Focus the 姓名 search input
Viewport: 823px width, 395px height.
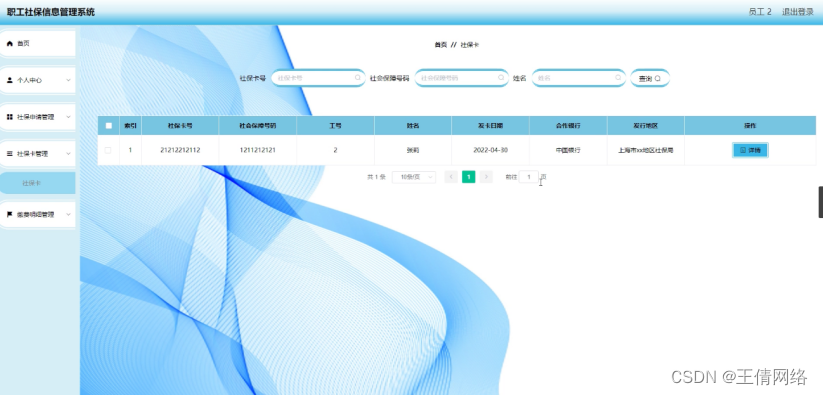(x=578, y=78)
